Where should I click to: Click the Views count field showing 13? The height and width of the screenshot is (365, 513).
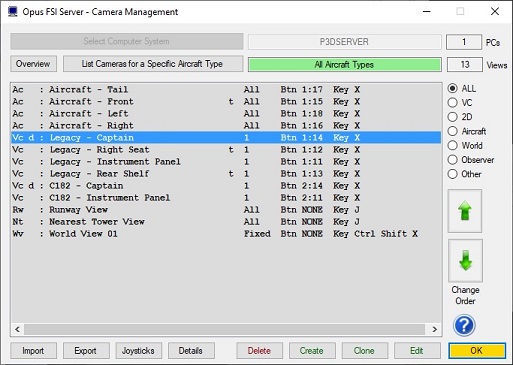click(465, 65)
